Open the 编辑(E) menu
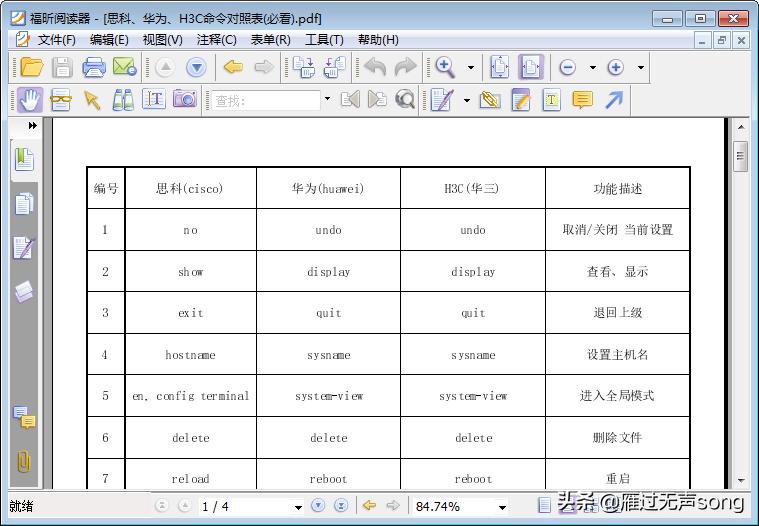Screen dimensions: 759x526 pyautogui.click(x=109, y=40)
